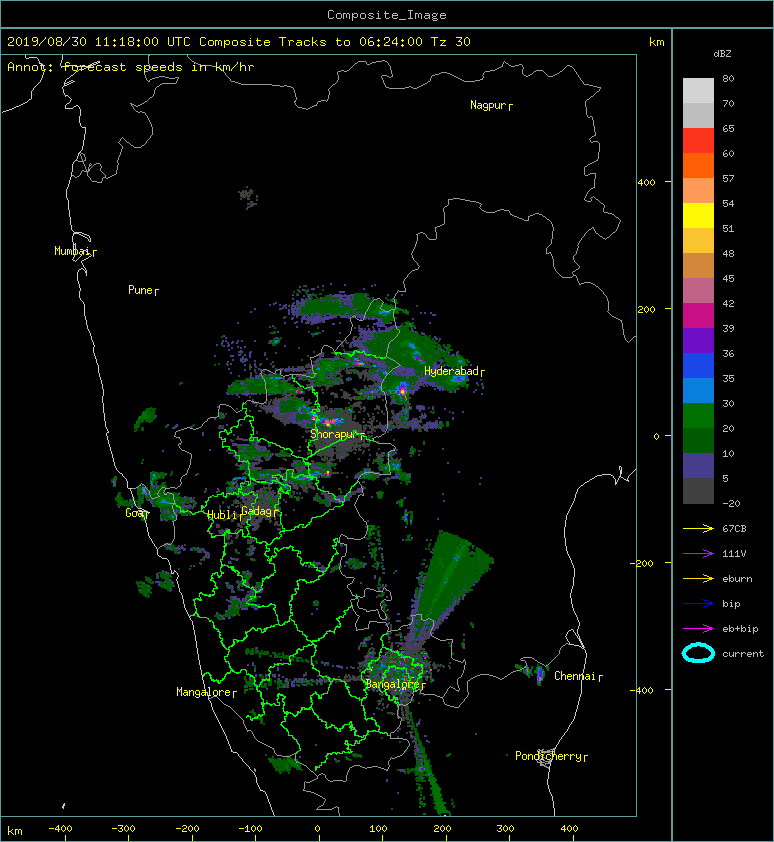
Task: Pick the dark gray 5 dBZ swatch
Action: click(x=698, y=490)
